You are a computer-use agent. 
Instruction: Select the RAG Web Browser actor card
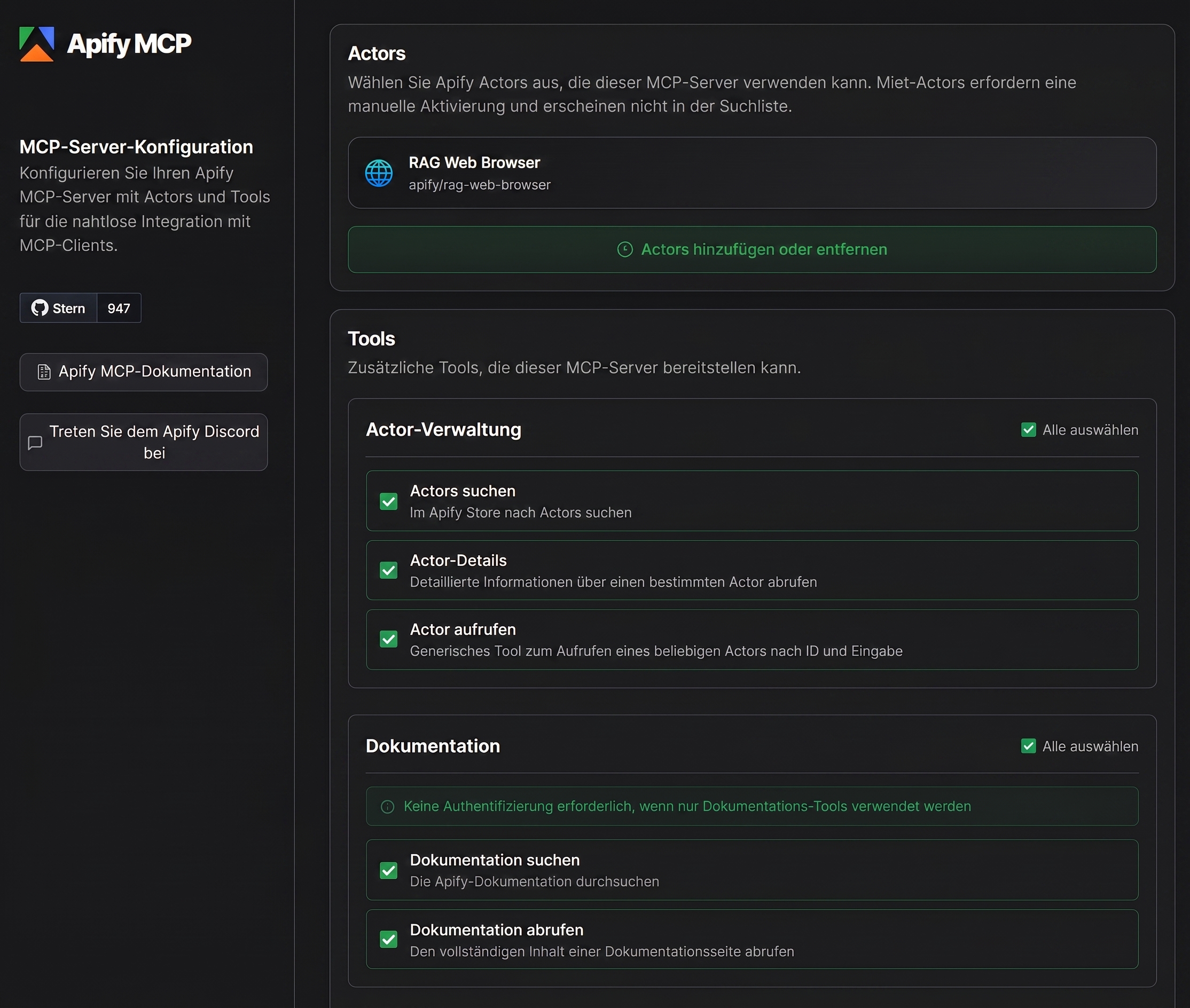752,172
